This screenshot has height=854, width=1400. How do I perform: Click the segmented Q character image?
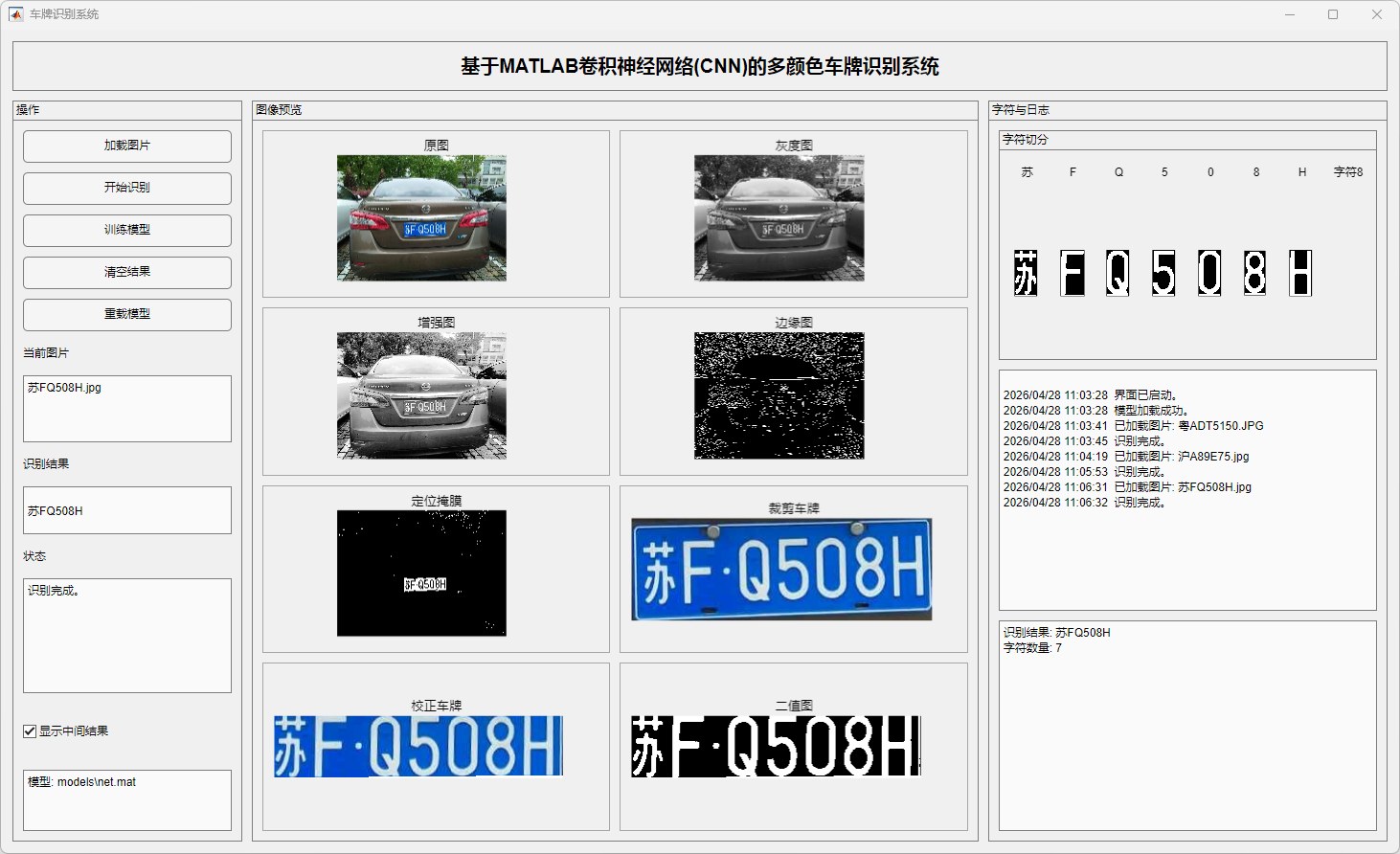(x=1118, y=273)
